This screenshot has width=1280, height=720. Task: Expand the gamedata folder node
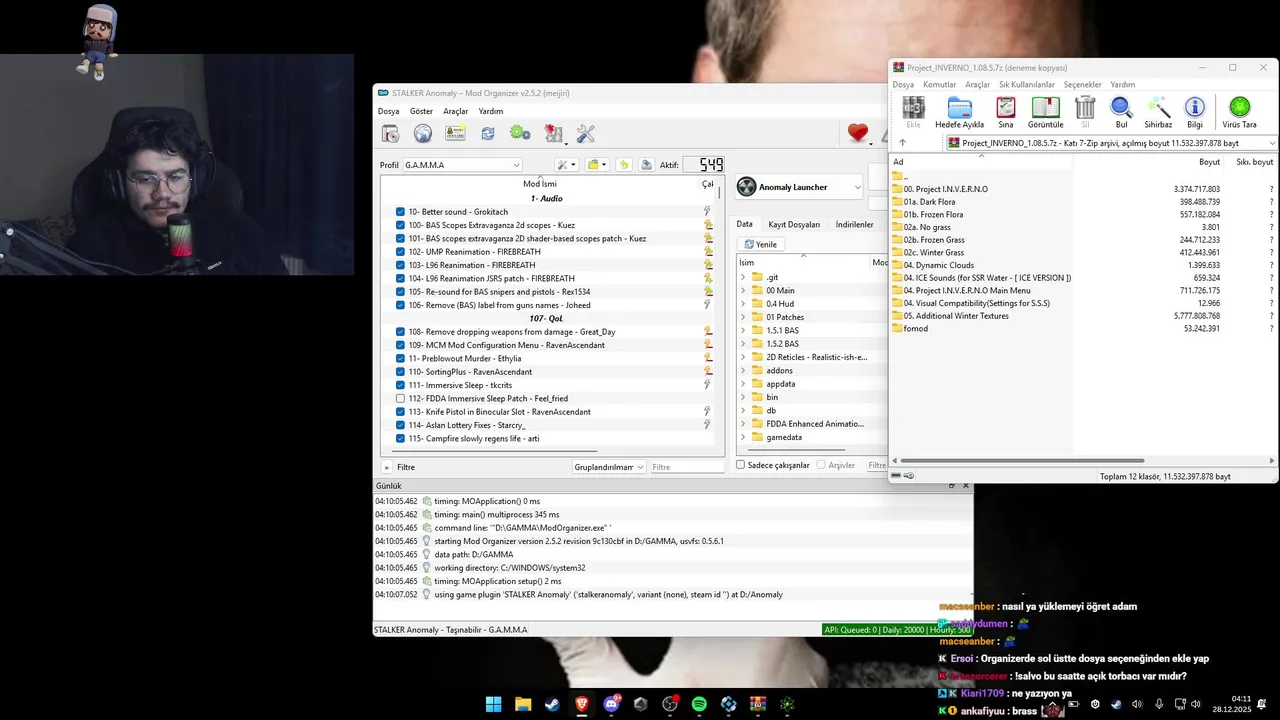click(743, 437)
